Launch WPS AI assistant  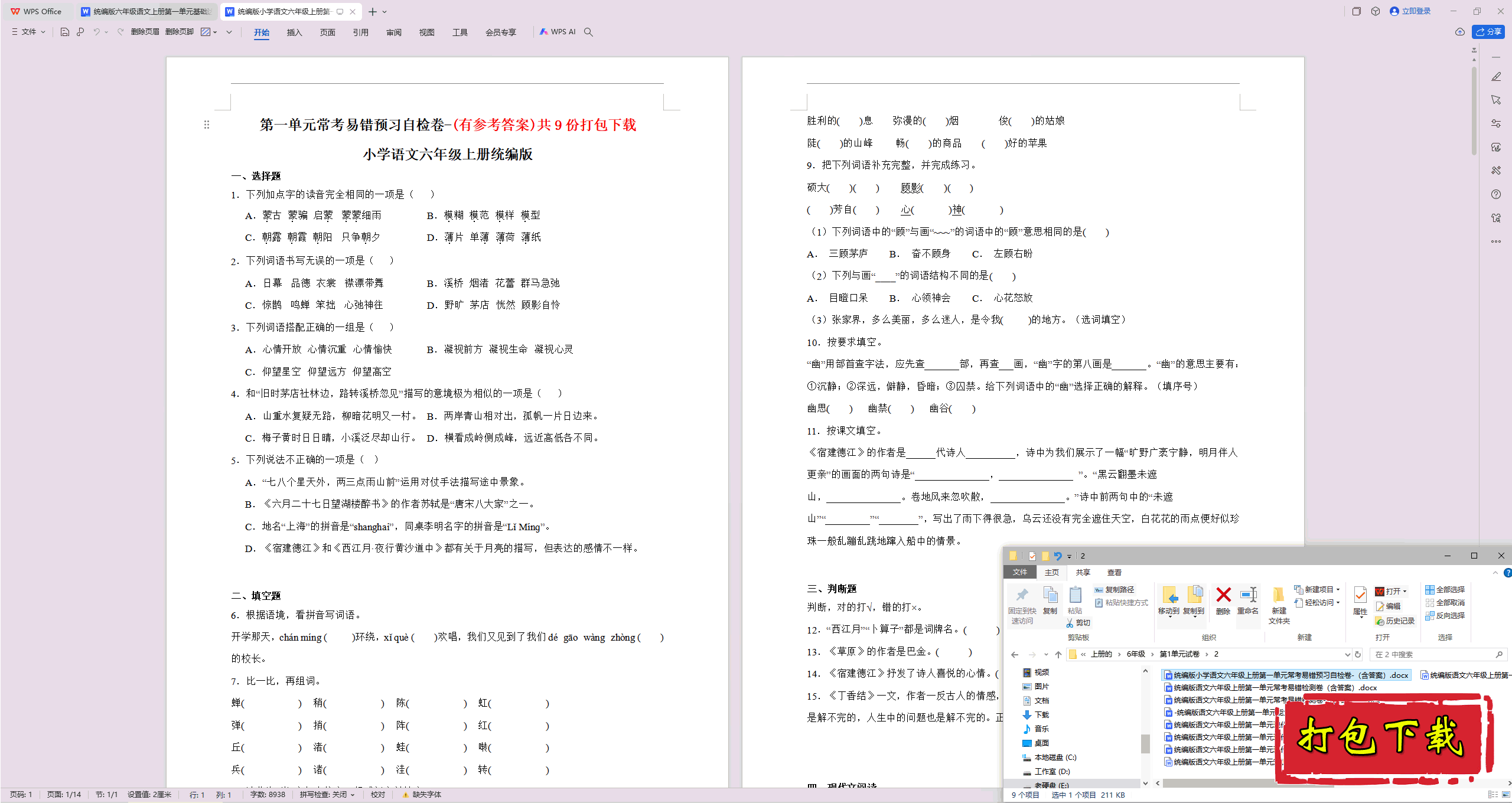(558, 32)
